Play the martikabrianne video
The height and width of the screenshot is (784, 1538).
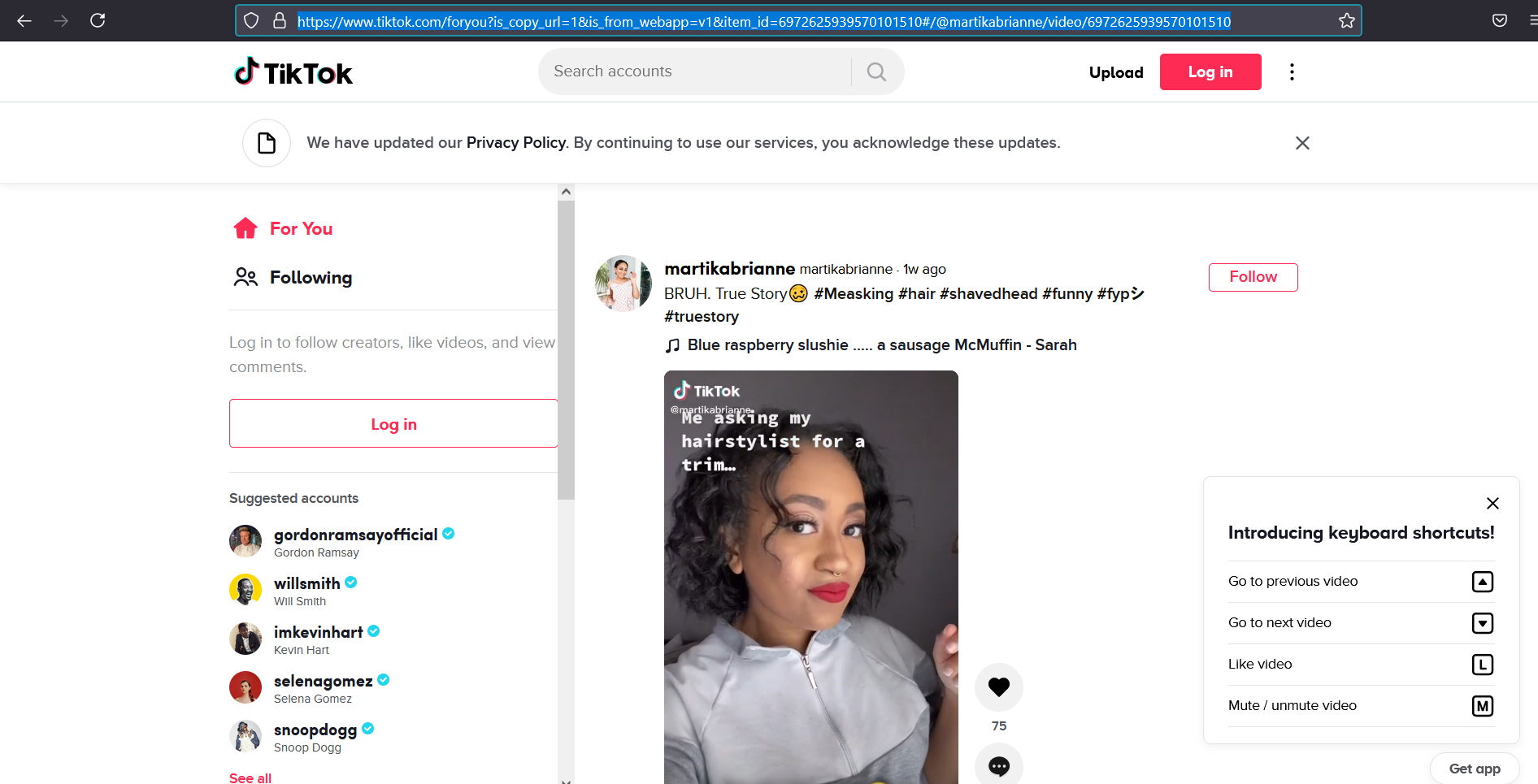(x=811, y=577)
